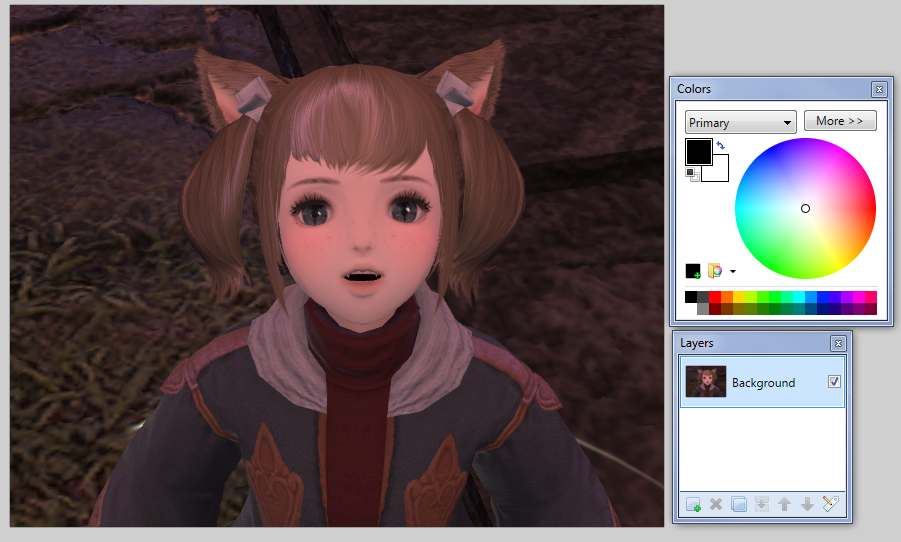901x542 pixels.
Task: Open the palette folder icon in Colors
Action: 715,271
